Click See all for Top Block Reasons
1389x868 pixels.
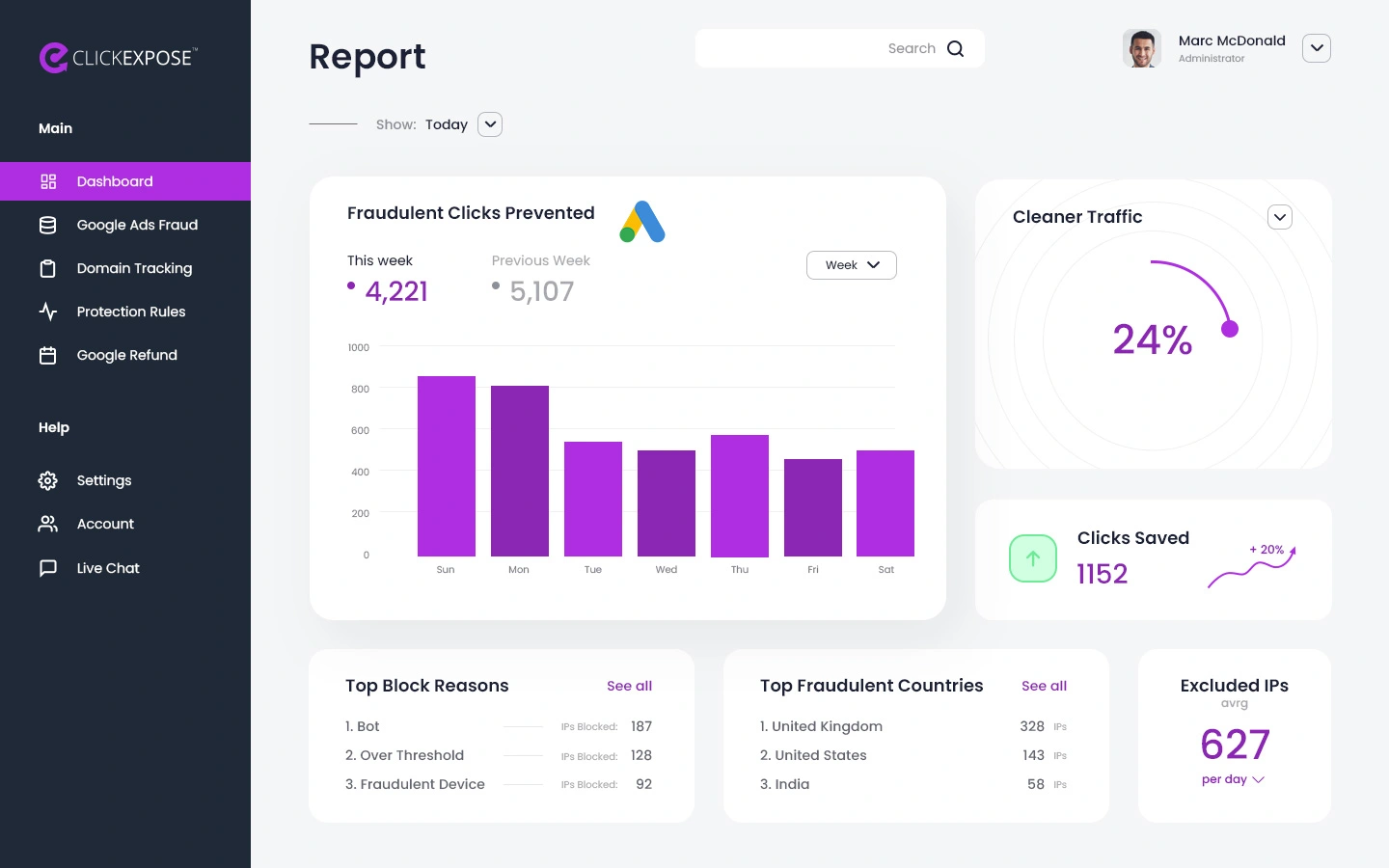pyautogui.click(x=629, y=686)
